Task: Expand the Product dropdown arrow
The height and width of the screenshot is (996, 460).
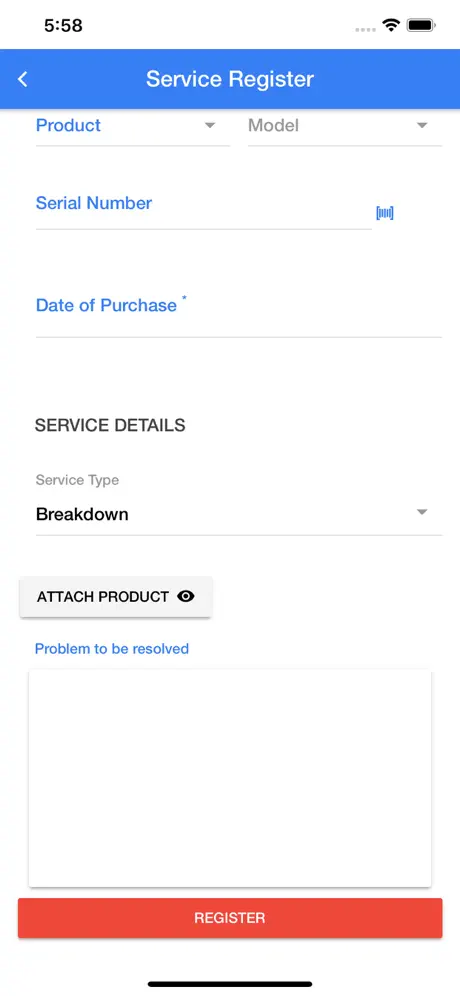Action: [210, 126]
